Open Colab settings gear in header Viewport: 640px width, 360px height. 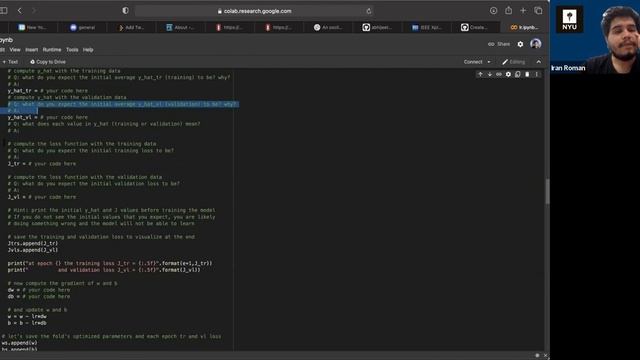520,44
